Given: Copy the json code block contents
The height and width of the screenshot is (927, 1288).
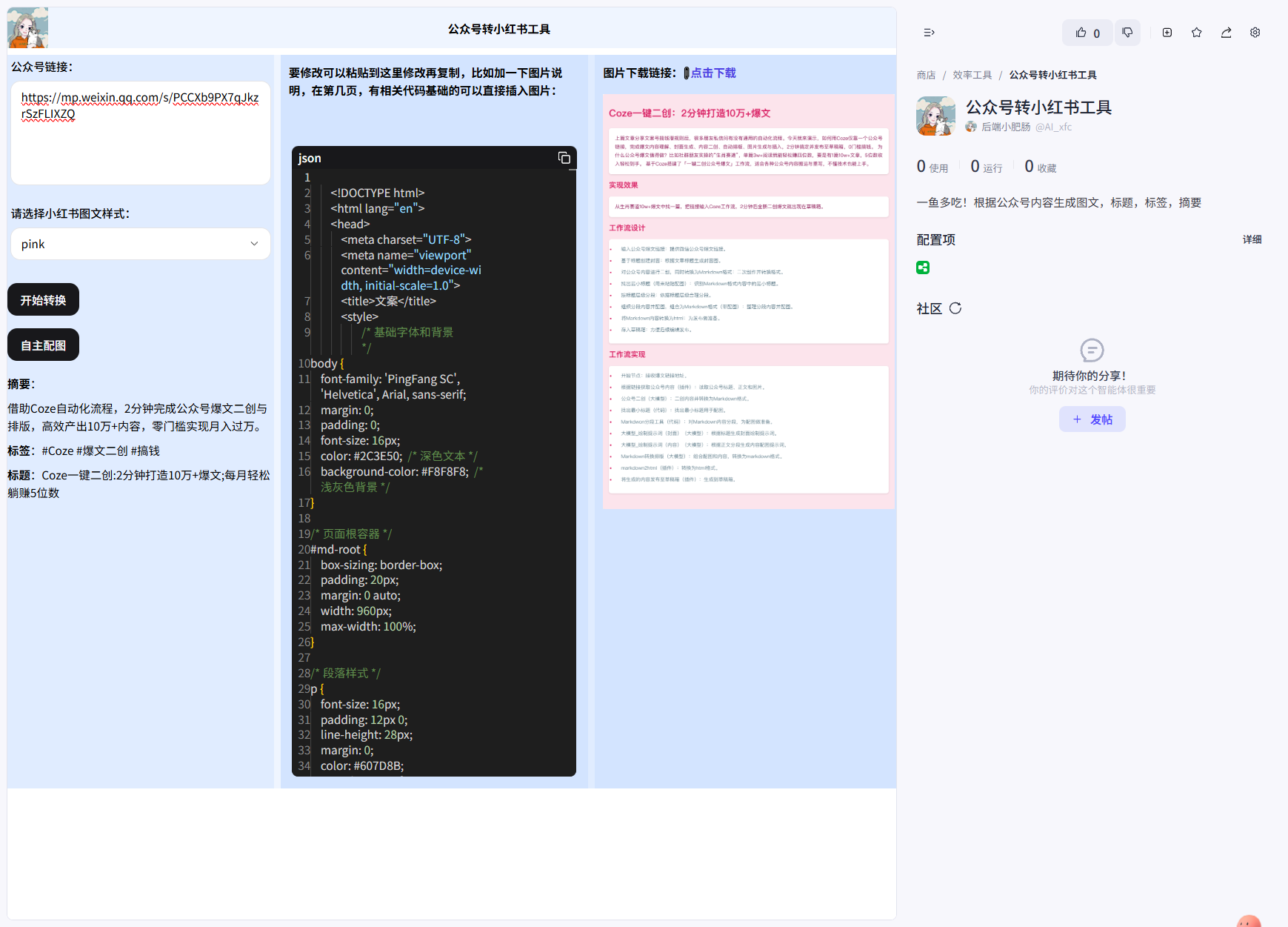Looking at the screenshot, I should 564,158.
